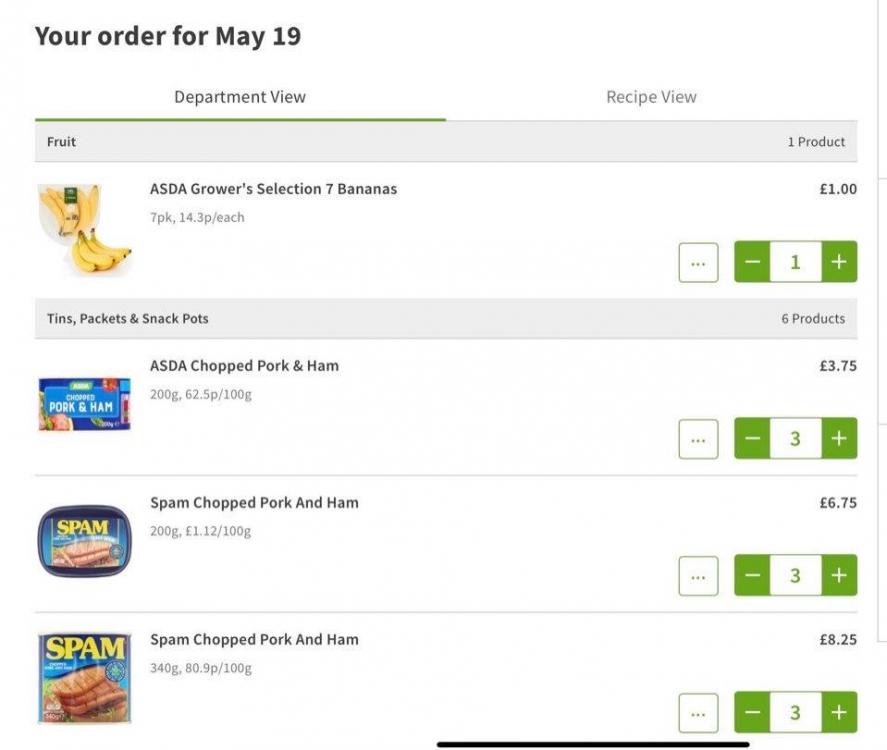
Task: Open more options for Spam 340g item
Action: click(698, 713)
